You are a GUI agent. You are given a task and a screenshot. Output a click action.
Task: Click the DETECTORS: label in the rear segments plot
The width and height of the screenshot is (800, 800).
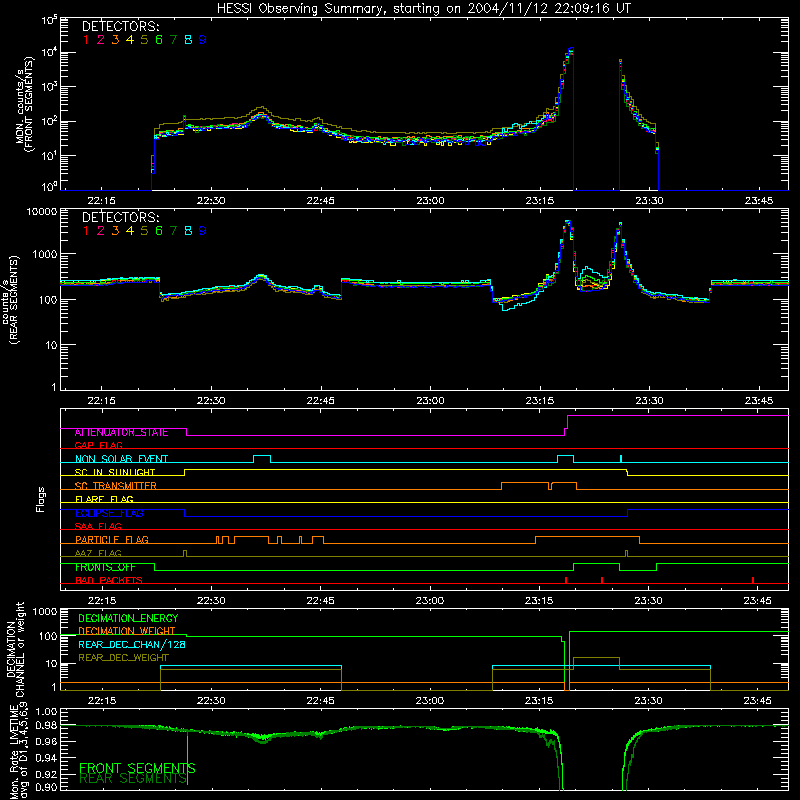(x=121, y=217)
